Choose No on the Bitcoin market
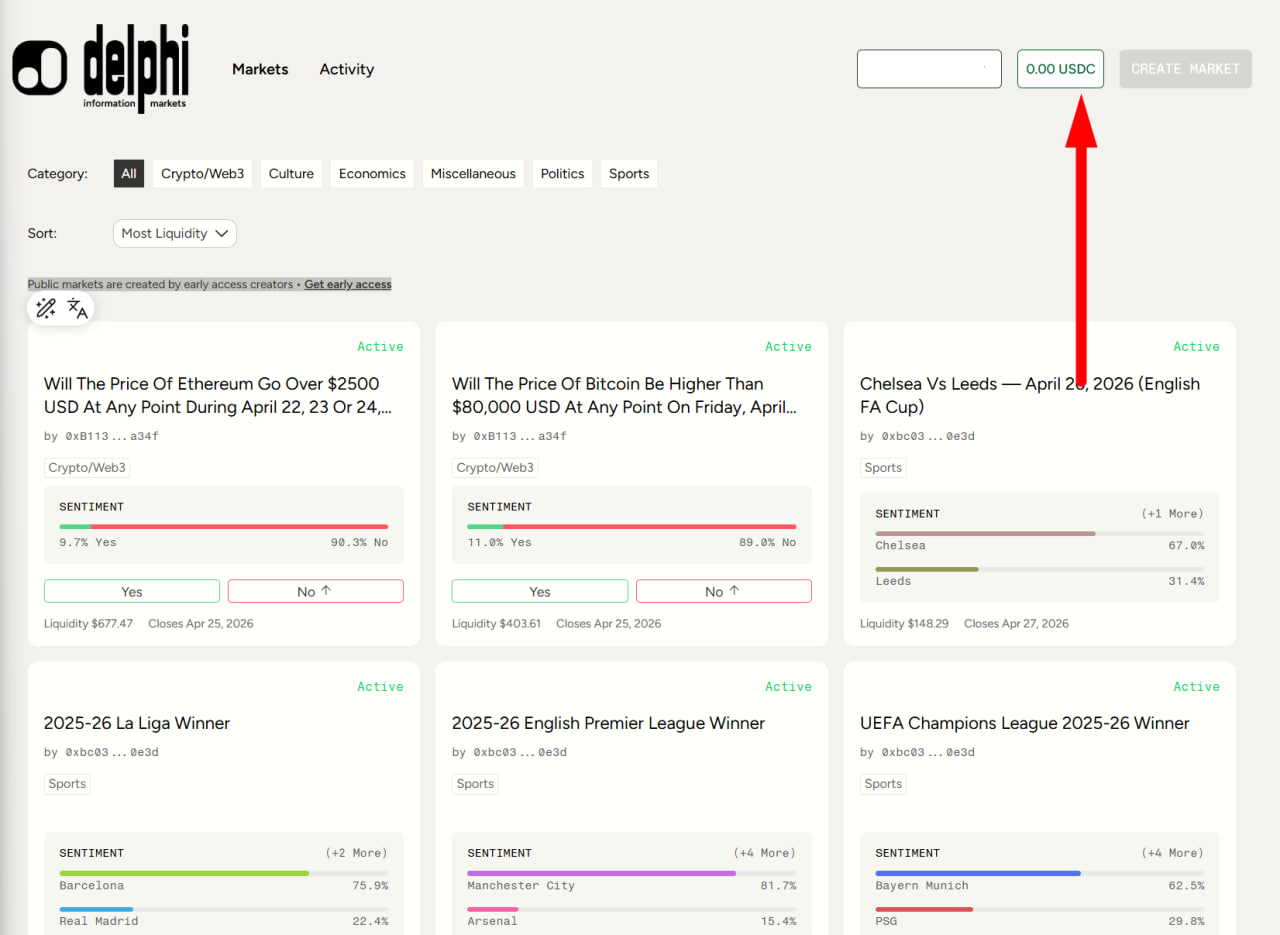The width and height of the screenshot is (1280, 935). (x=723, y=591)
